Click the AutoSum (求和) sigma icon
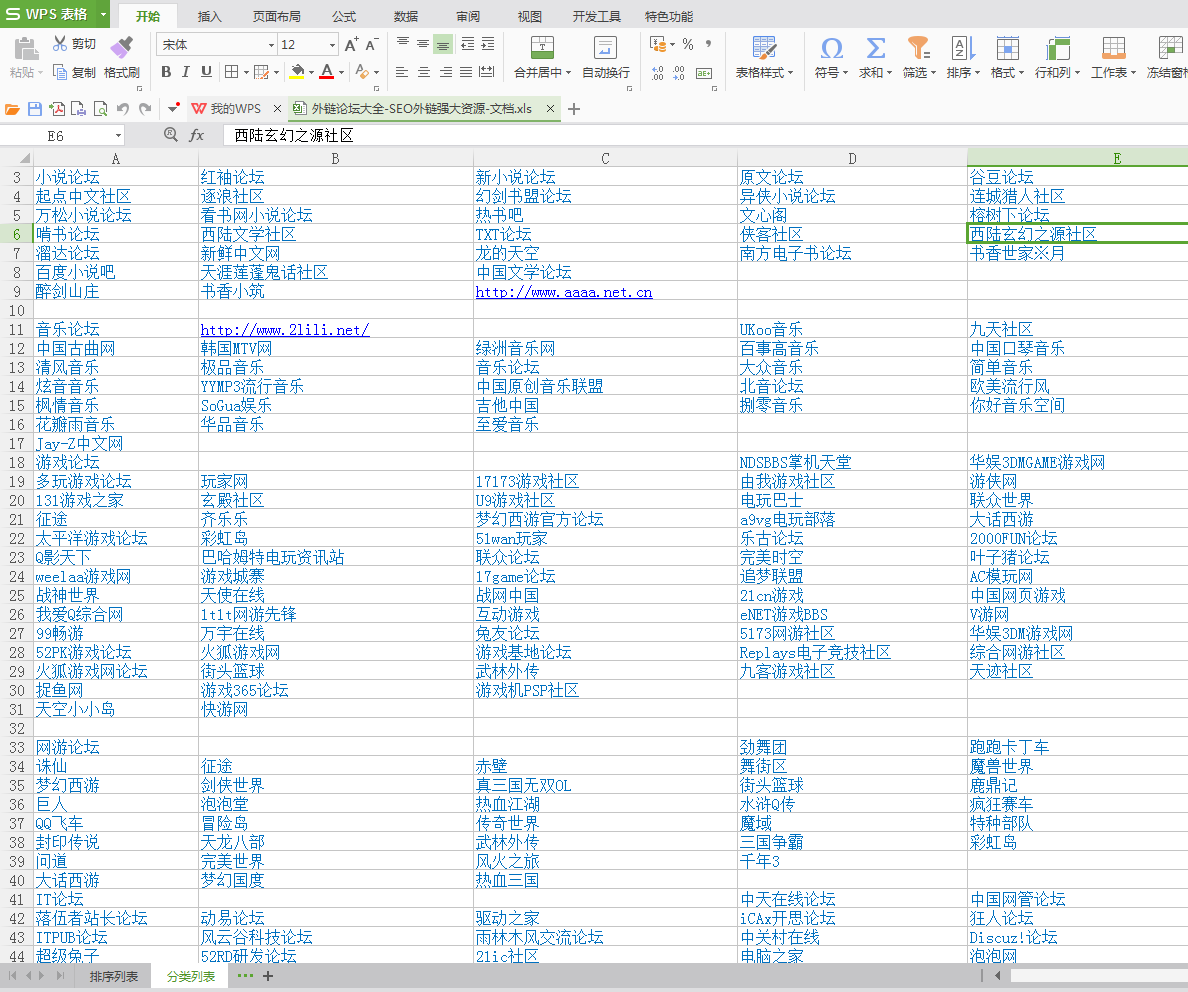 pyautogui.click(x=876, y=49)
